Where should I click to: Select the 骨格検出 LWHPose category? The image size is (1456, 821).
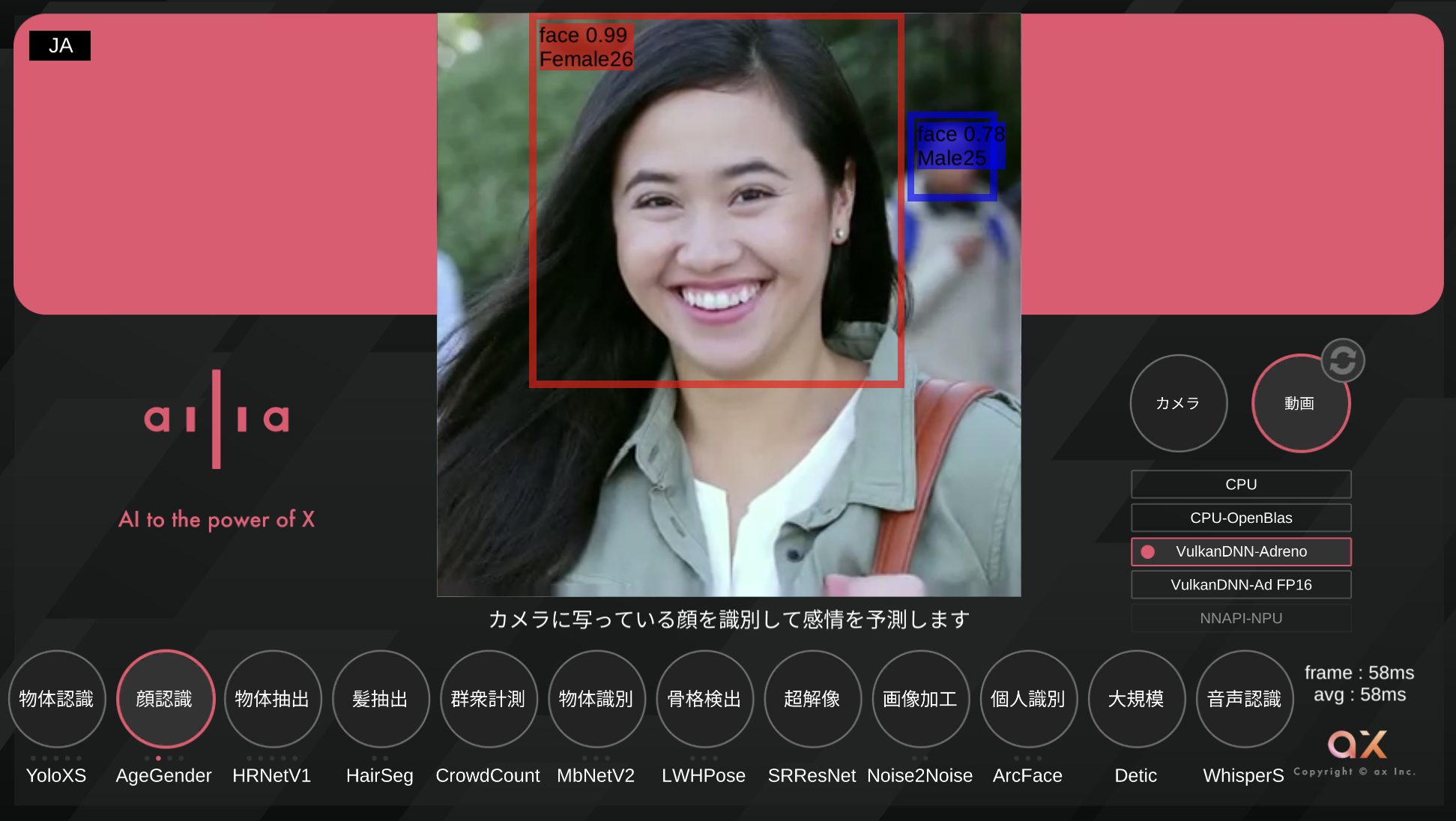tap(704, 698)
